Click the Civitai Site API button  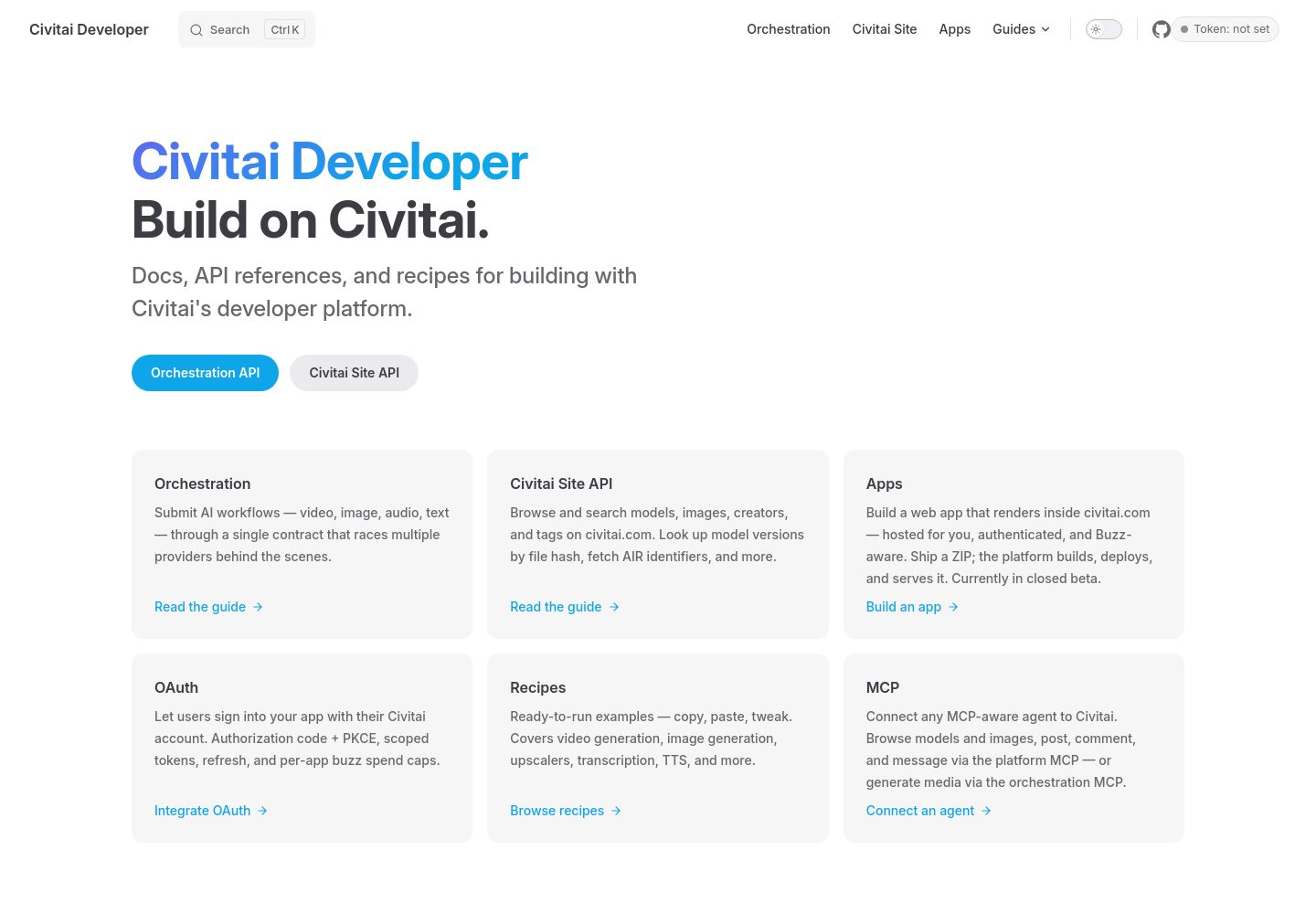pos(354,373)
